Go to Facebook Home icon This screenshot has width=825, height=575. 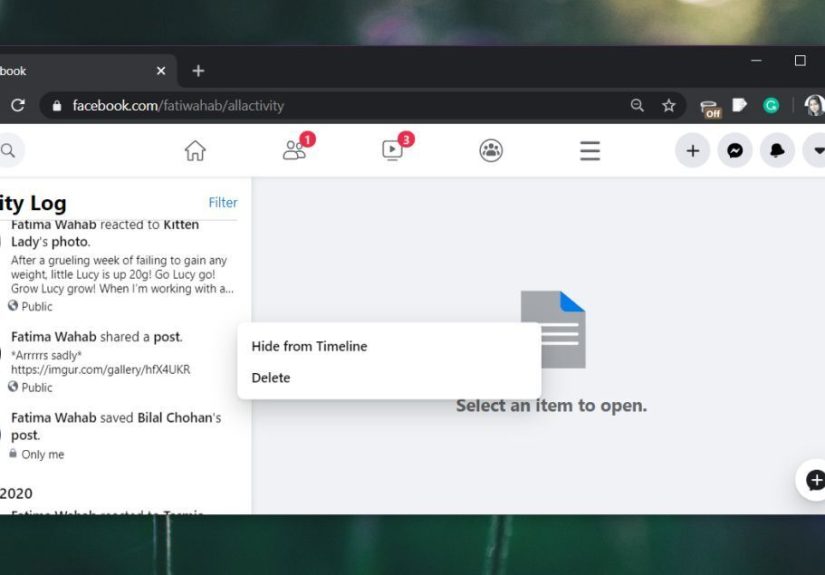coord(195,150)
